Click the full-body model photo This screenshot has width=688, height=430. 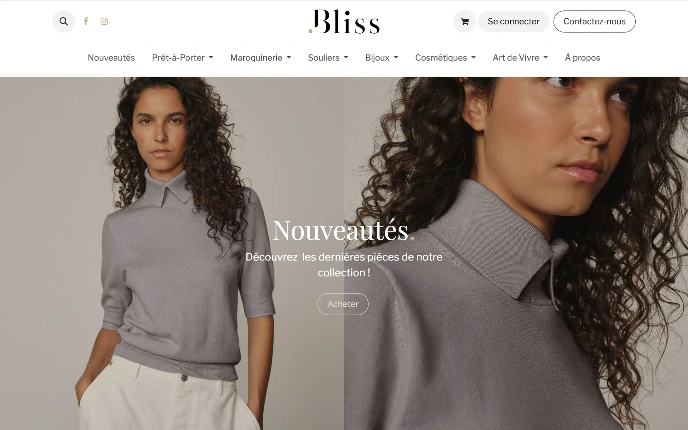pos(172,254)
